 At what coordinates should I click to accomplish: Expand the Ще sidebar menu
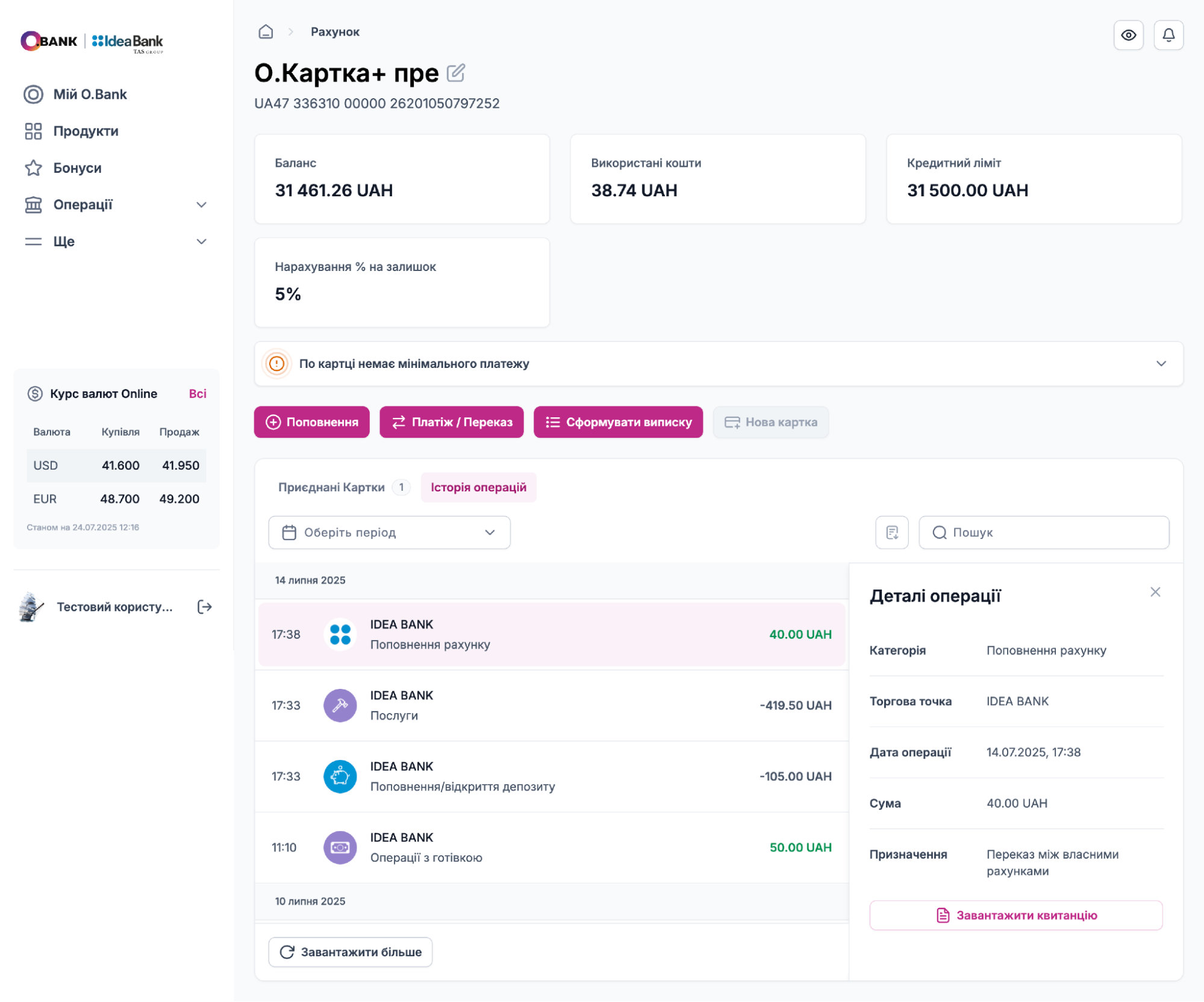(201, 241)
